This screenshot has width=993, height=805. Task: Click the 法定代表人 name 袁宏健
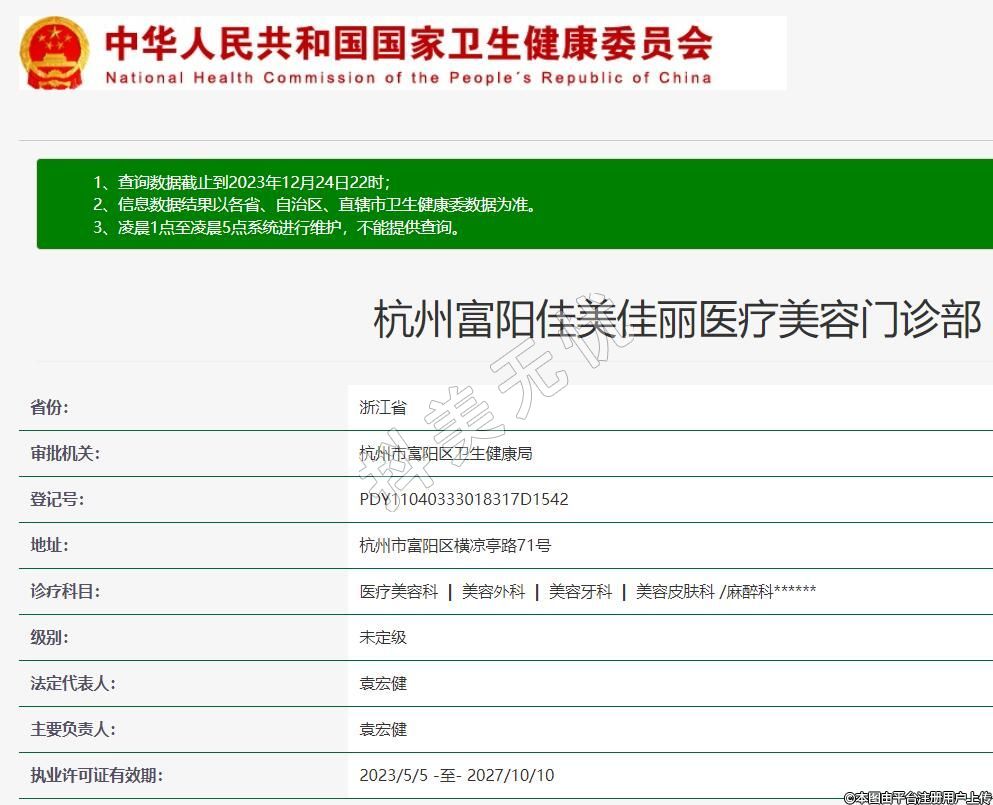(383, 684)
